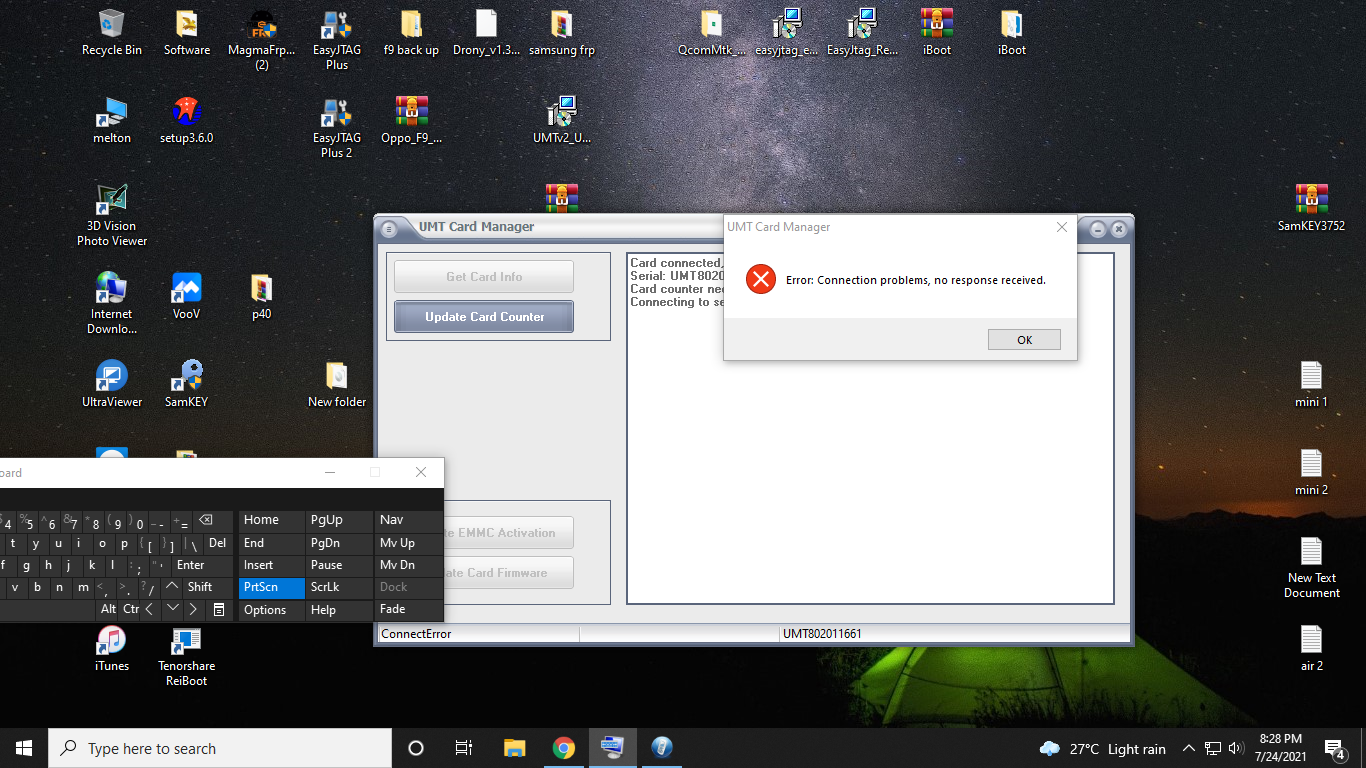Click the Home key on on-screen keyboard
The width and height of the screenshot is (1366, 768).
[272, 520]
